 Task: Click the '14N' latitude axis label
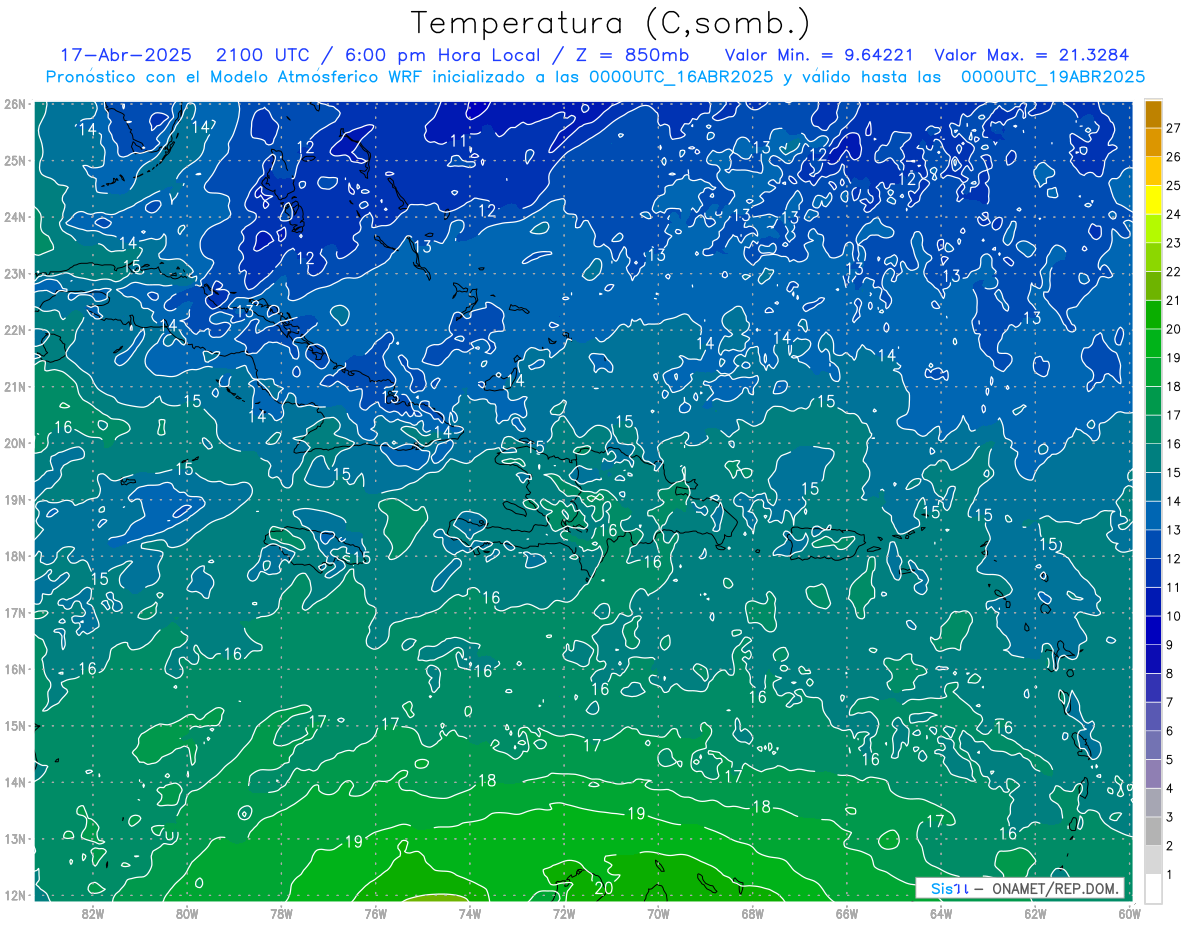pyautogui.click(x=14, y=782)
